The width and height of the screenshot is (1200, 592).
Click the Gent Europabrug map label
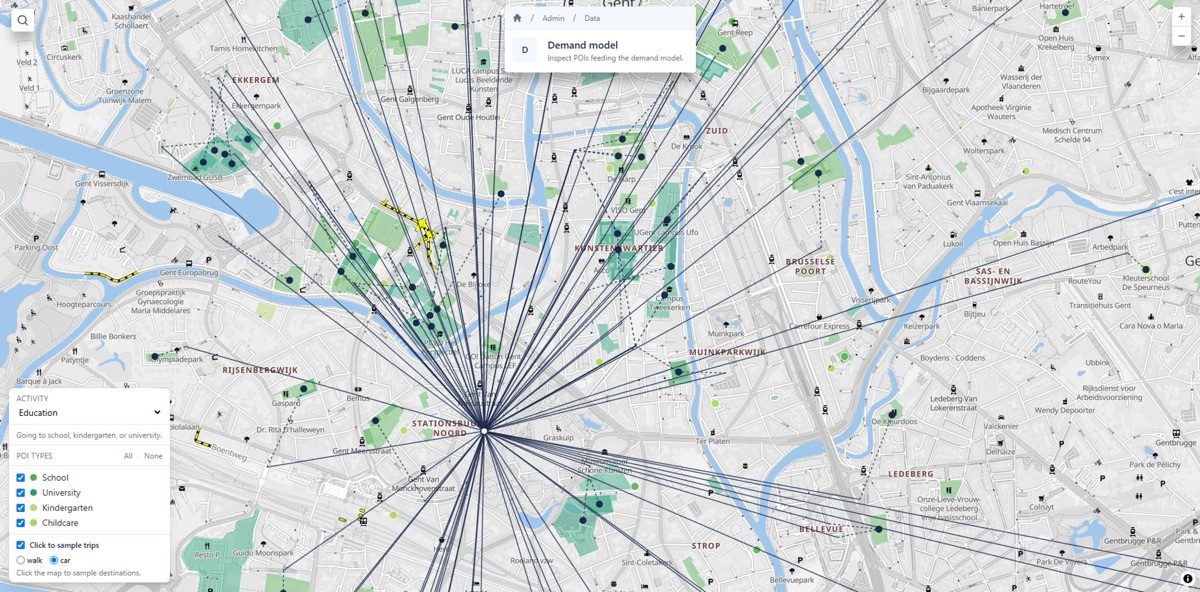point(188,273)
